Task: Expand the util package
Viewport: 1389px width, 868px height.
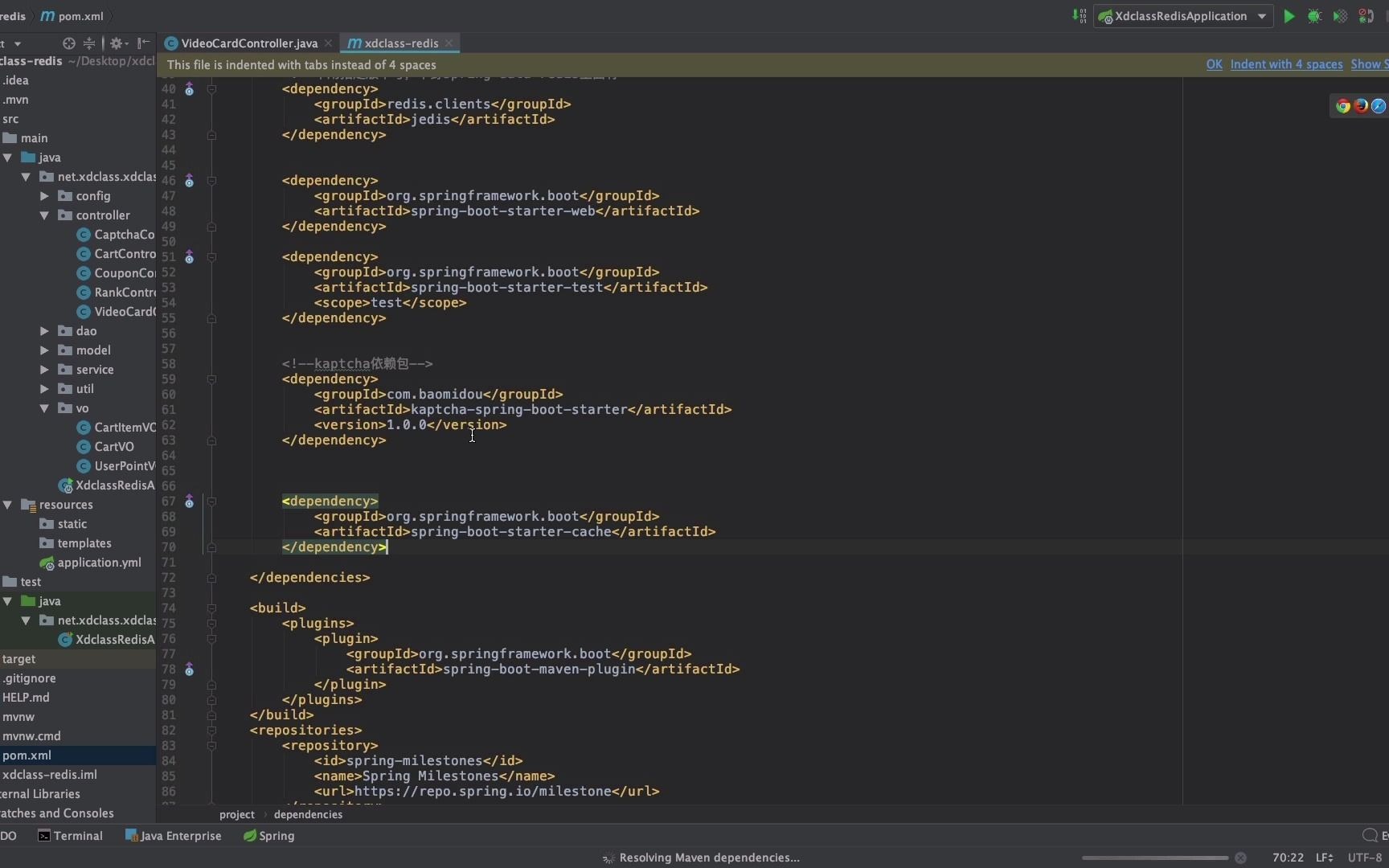Action: 44,389
